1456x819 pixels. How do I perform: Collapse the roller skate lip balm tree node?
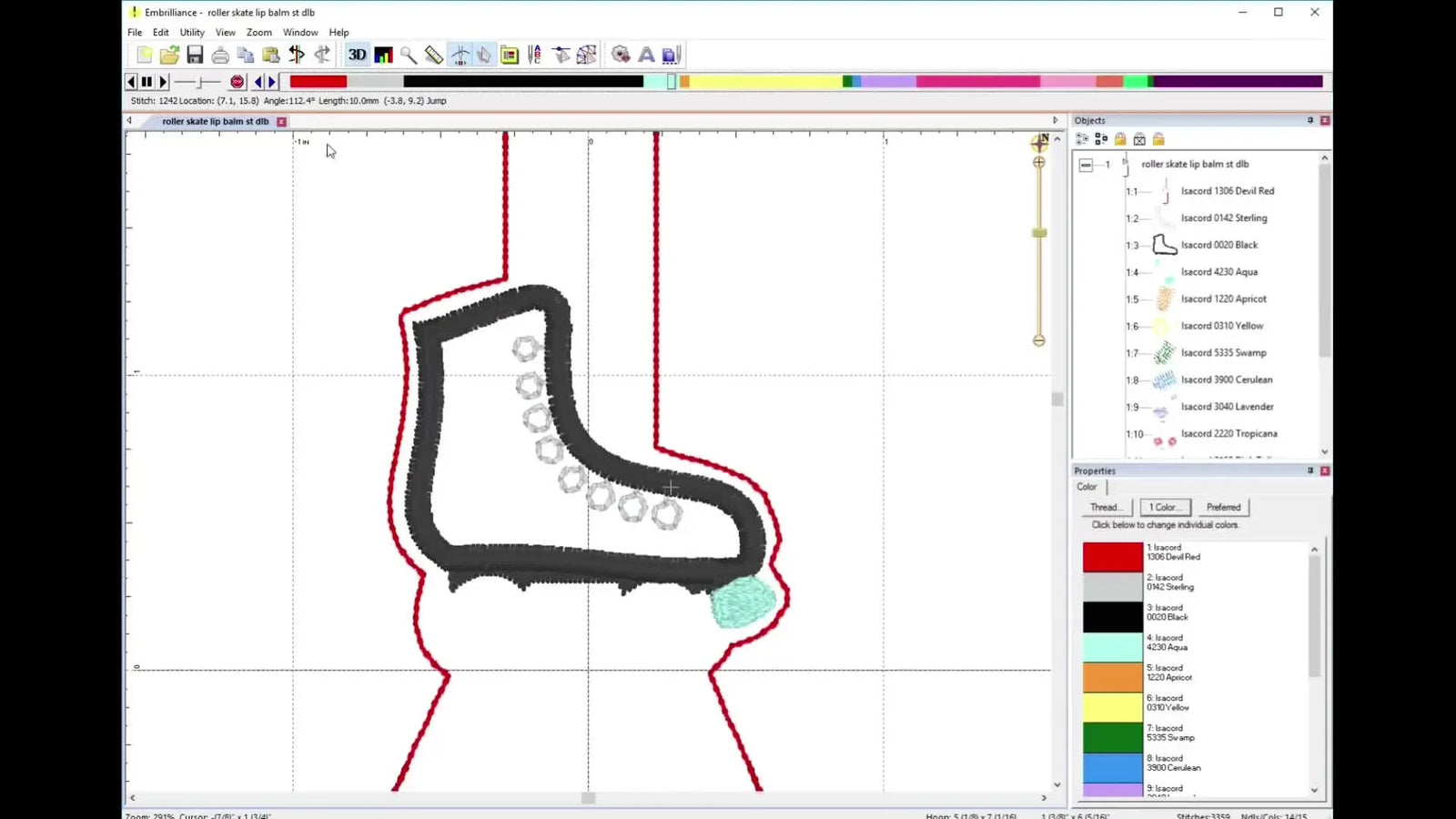[1086, 166]
